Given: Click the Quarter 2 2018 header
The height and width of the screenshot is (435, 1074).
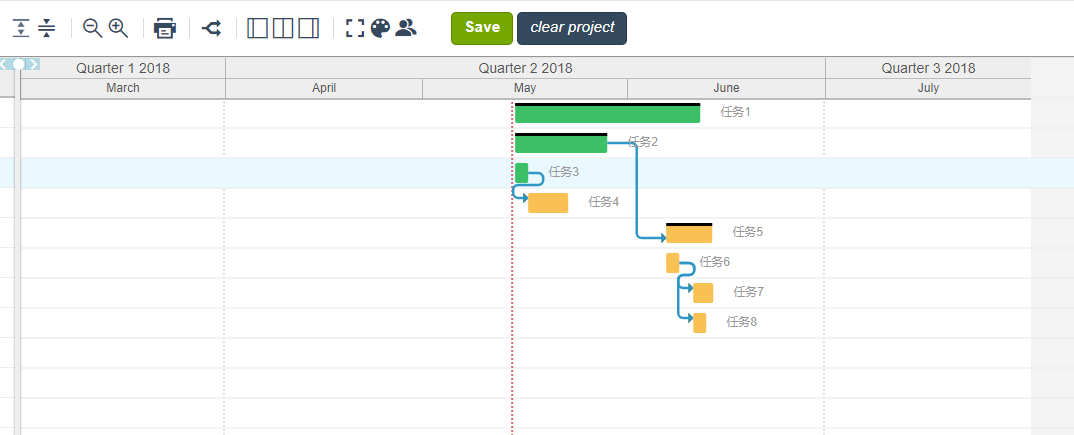Looking at the screenshot, I should [525, 68].
